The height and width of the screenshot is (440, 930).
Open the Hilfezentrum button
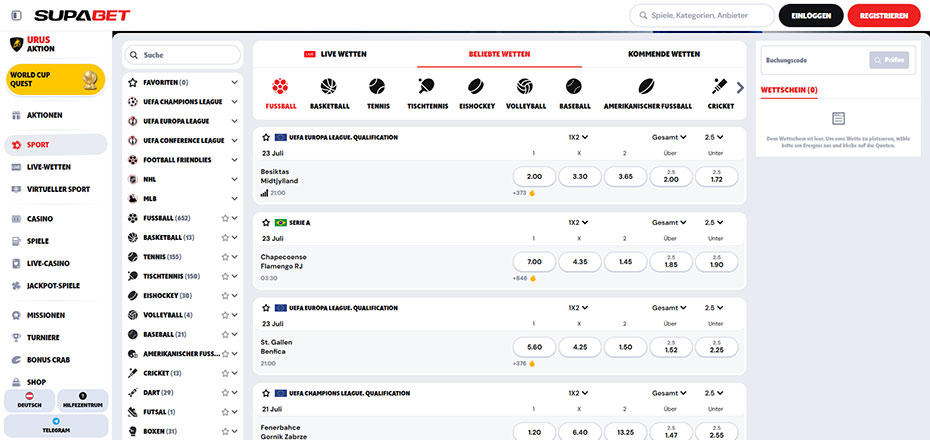click(x=83, y=400)
